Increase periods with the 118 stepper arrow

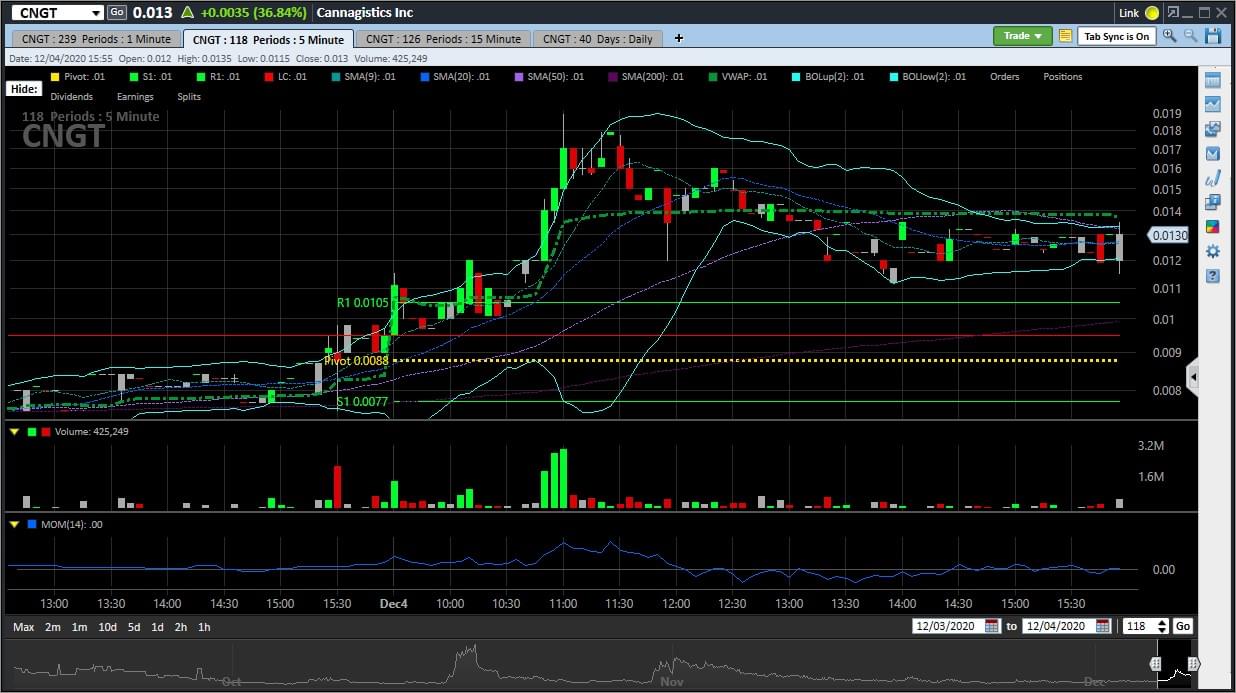[x=1160, y=623]
